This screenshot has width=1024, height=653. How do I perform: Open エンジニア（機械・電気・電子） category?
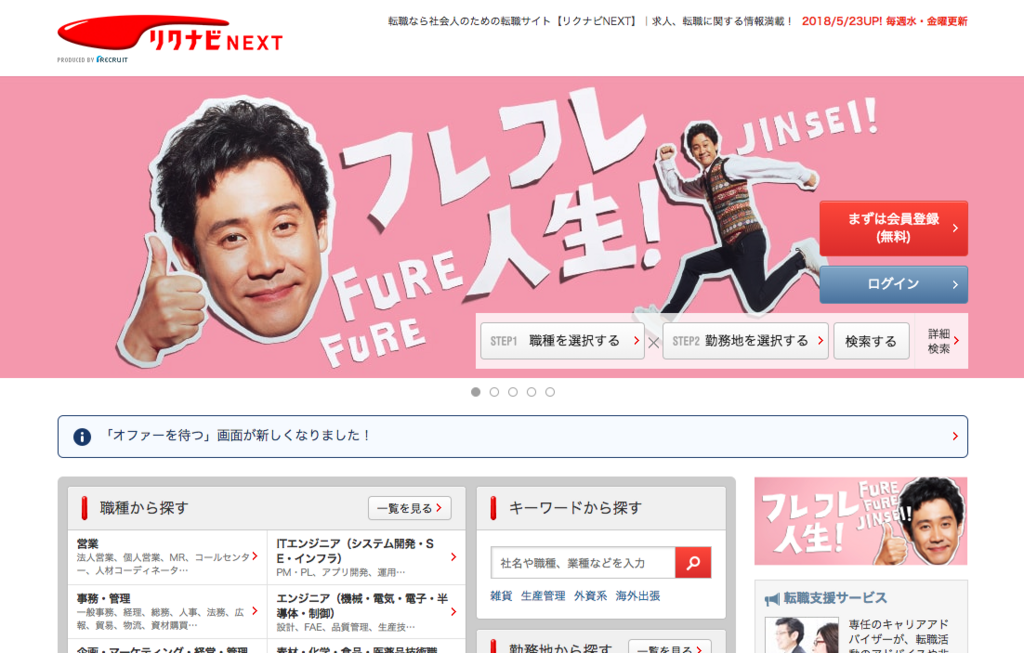[x=366, y=612]
